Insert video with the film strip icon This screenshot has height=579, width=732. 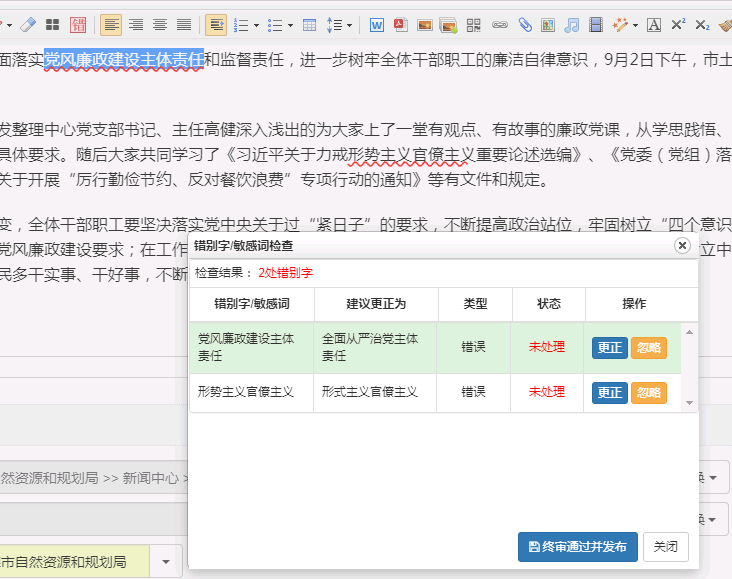596,24
